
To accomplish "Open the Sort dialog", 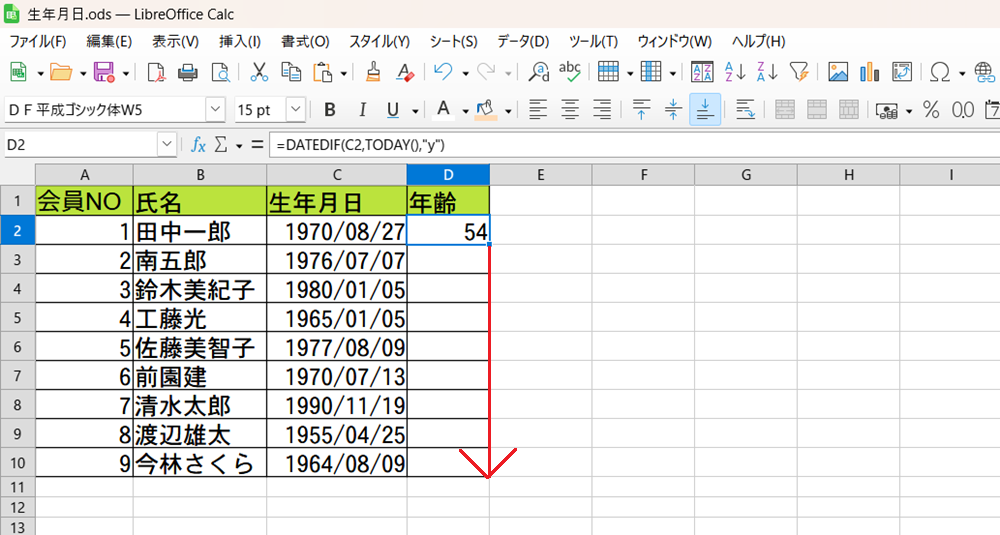I will [702, 72].
